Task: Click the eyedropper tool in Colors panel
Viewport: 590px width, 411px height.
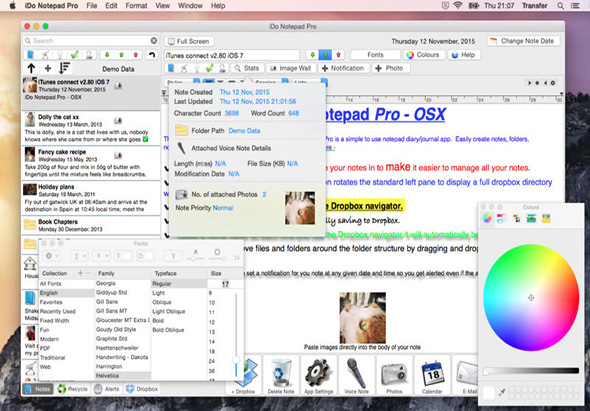Action: [x=502, y=393]
